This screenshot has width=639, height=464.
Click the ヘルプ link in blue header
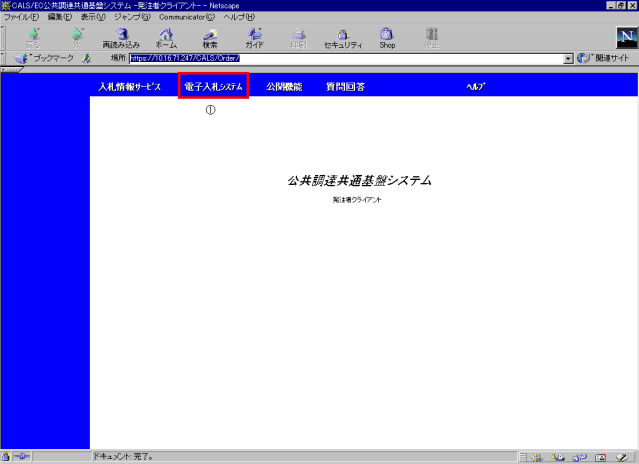pyautogui.click(x=476, y=86)
